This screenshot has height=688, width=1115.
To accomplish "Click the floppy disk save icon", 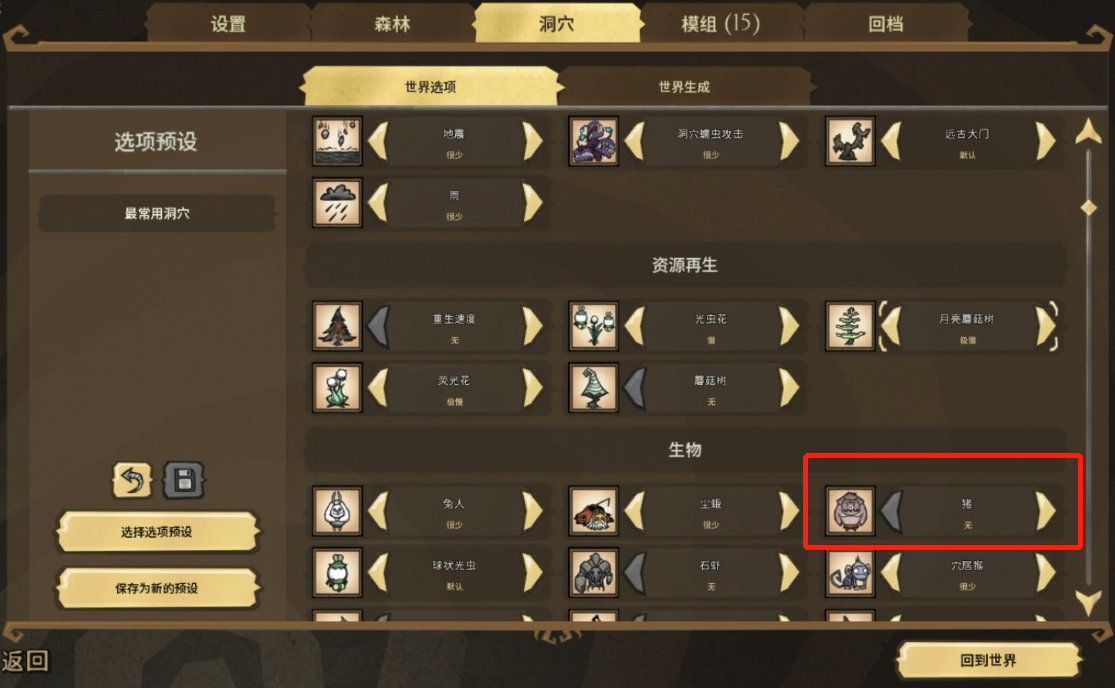I will pos(184,480).
